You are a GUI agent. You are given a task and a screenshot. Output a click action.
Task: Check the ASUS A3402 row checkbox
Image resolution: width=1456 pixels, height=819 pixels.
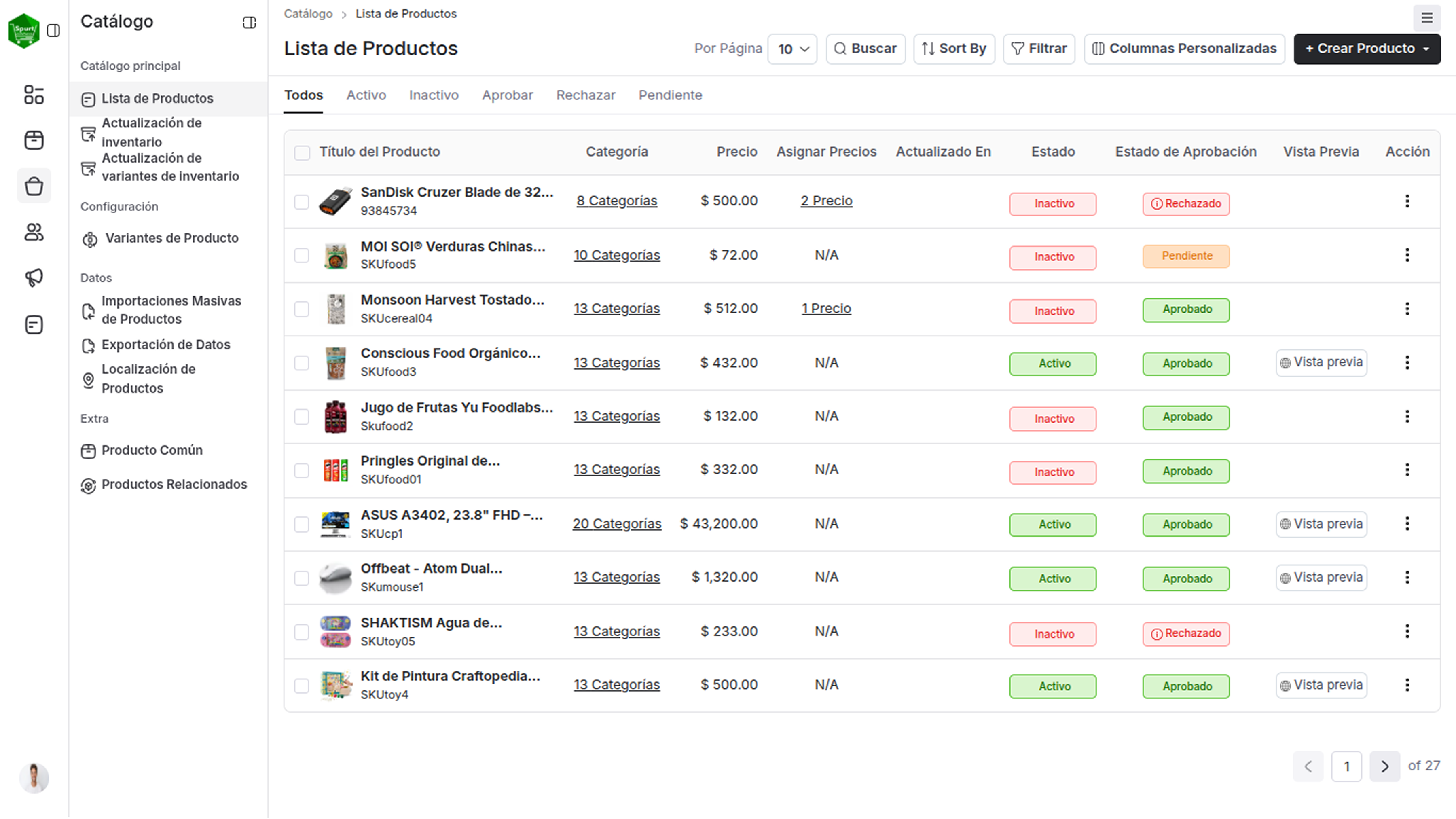(x=302, y=525)
